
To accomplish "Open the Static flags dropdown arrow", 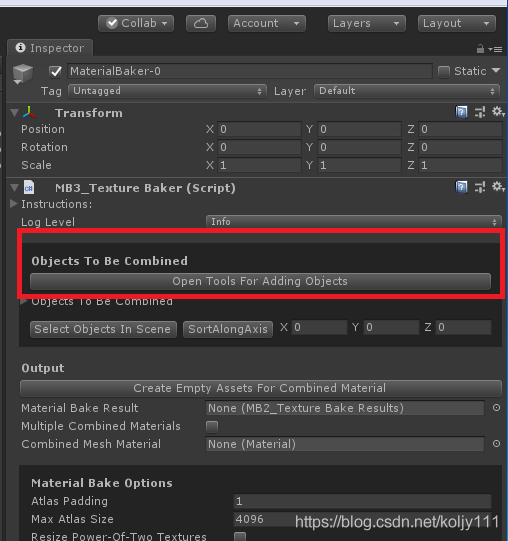I will tap(496, 71).
